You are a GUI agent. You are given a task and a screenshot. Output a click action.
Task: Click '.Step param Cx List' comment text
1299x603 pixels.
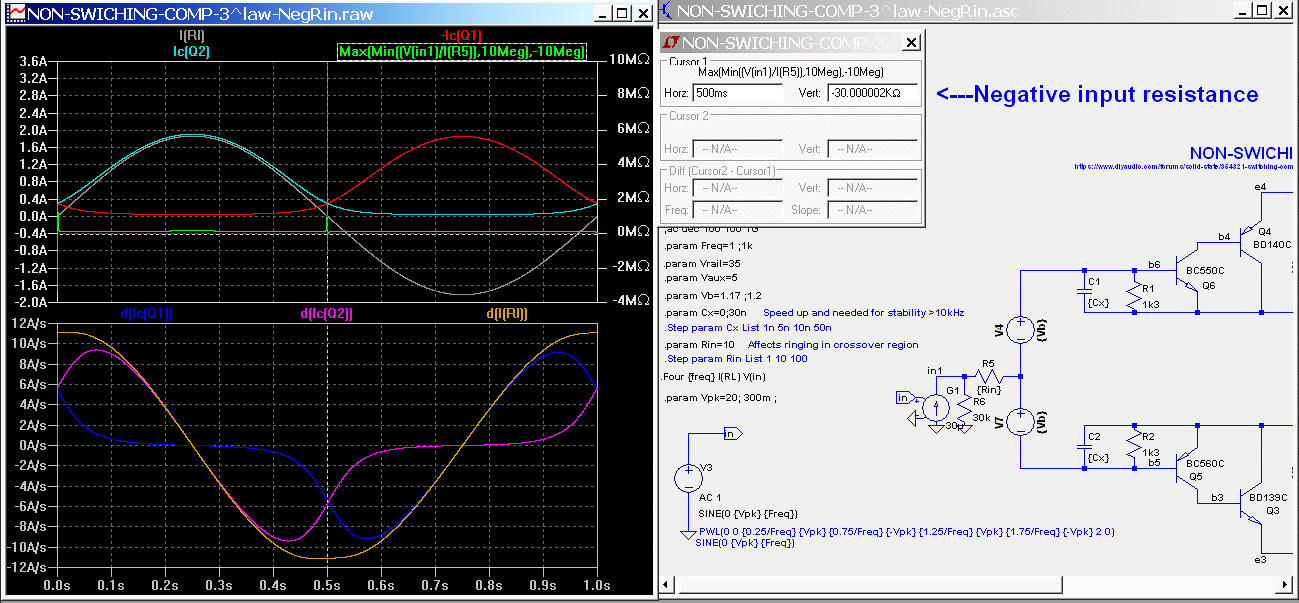[748, 328]
